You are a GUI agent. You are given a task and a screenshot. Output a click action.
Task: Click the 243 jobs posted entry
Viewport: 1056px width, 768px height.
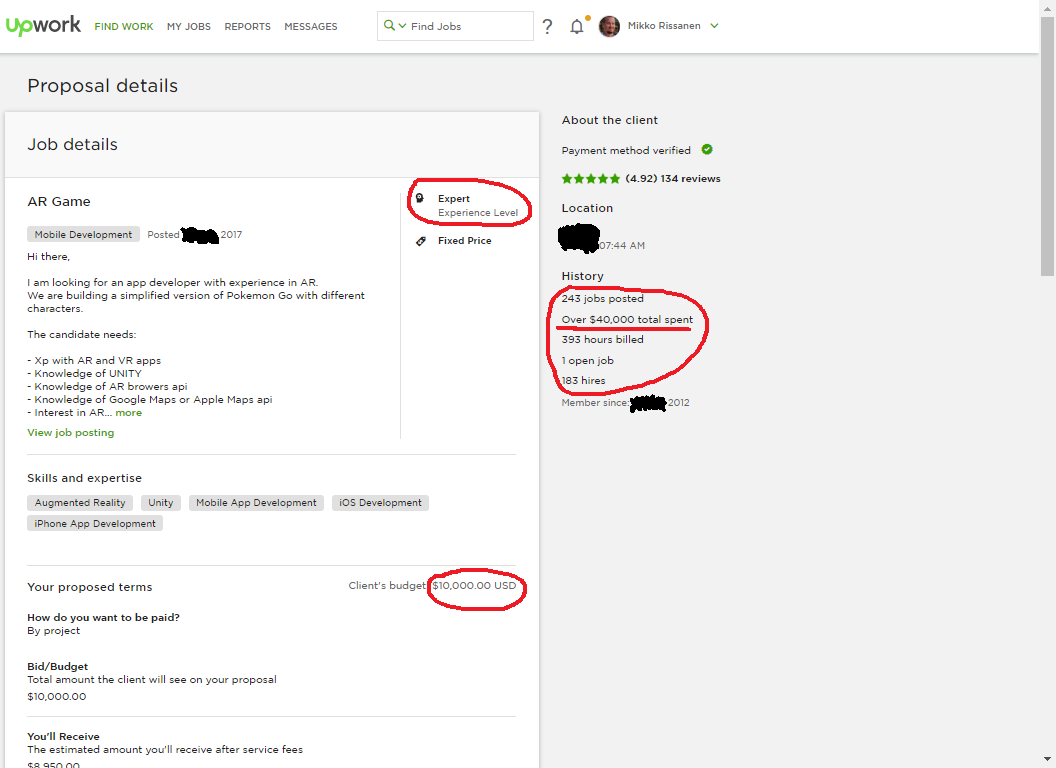point(603,298)
